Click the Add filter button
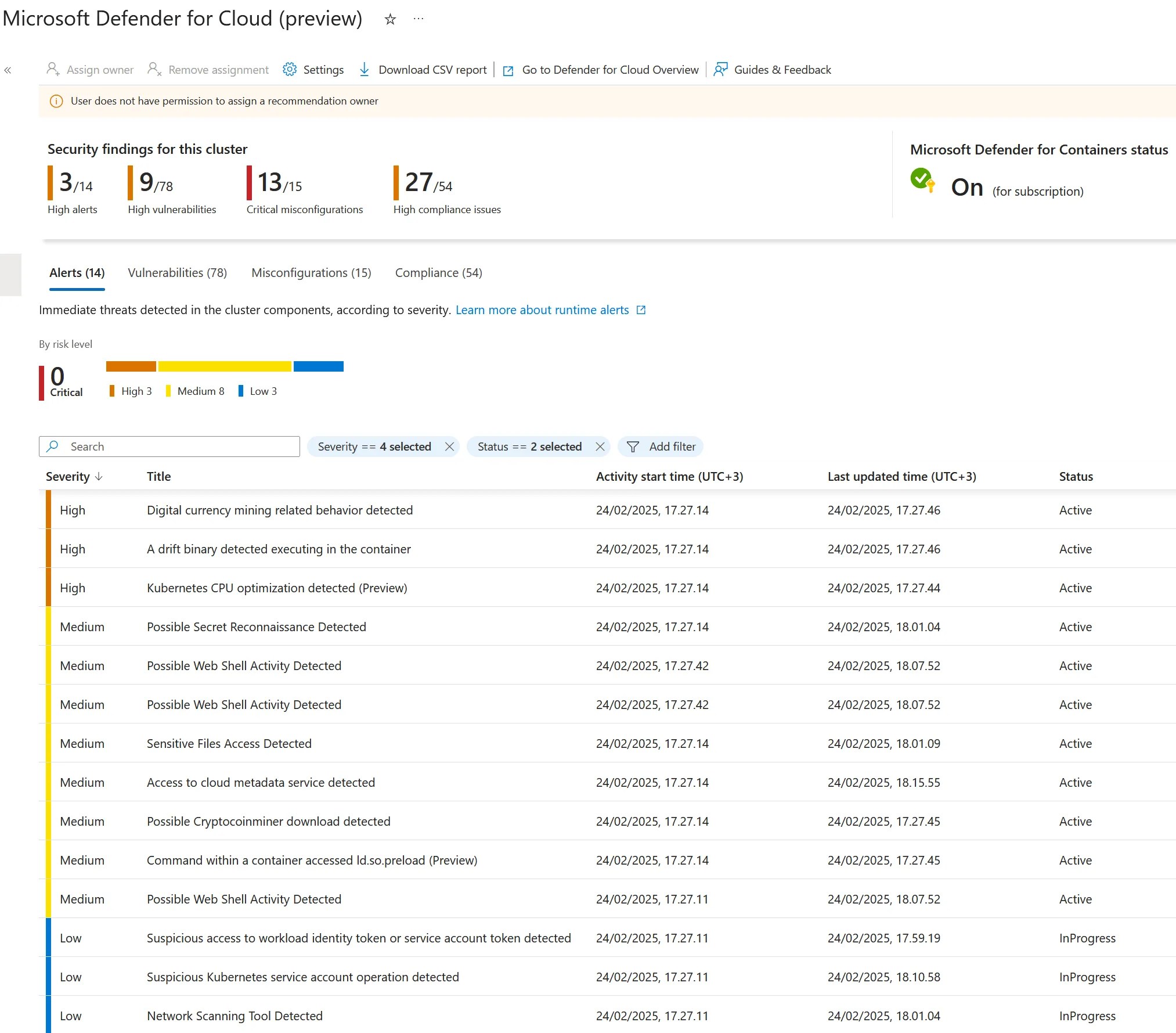1176x1033 pixels. tap(661, 447)
